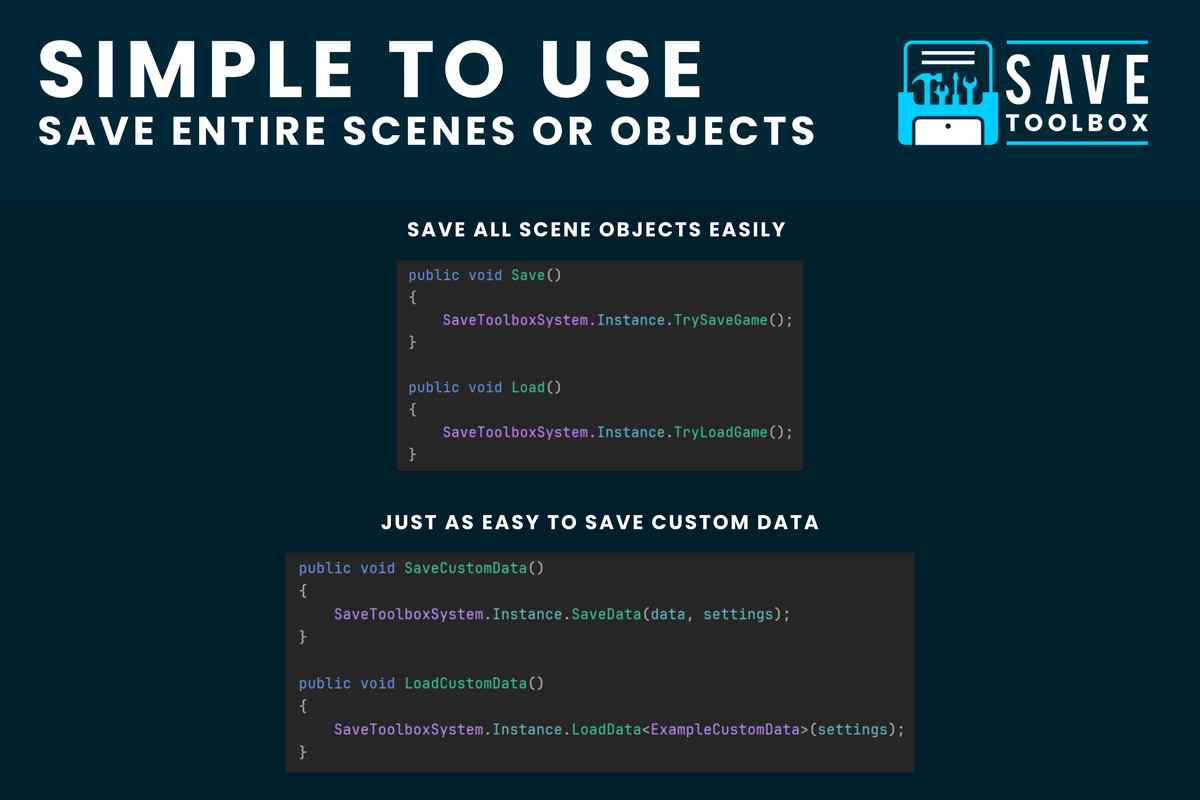Click the Load() method name
Viewport: 1200px width, 800px height.
click(x=536, y=386)
